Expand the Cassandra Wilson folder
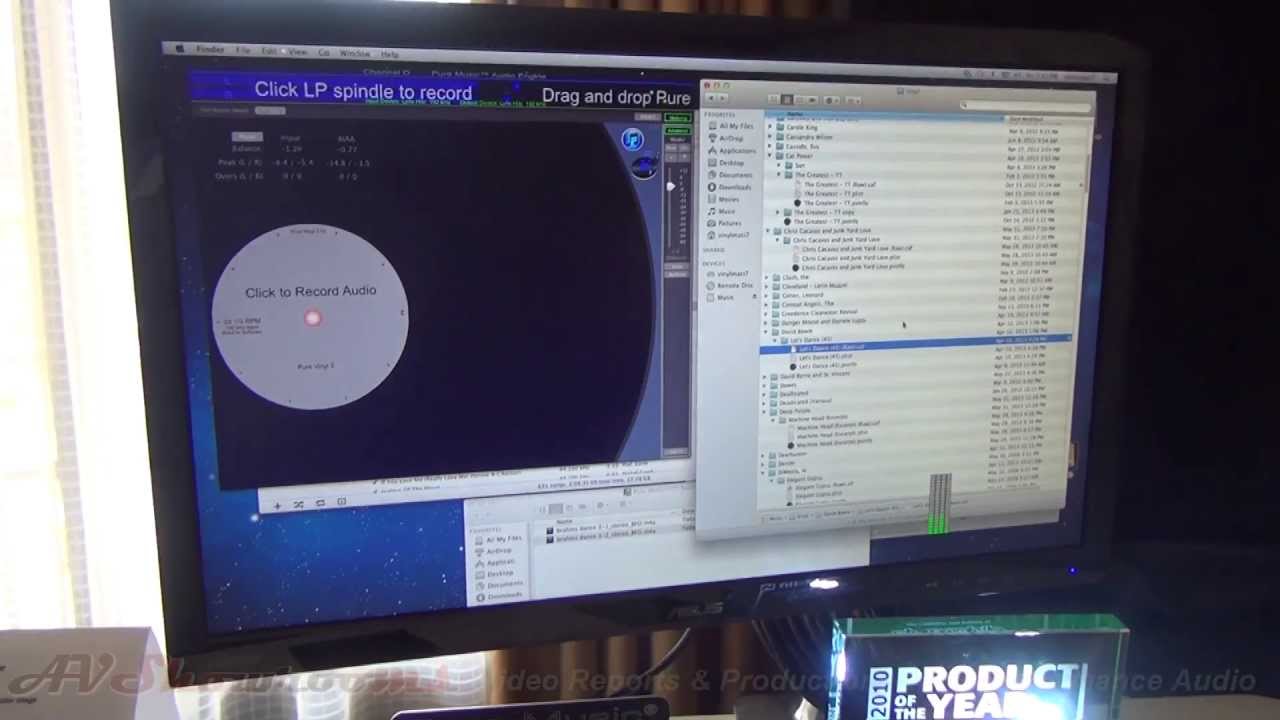The height and width of the screenshot is (720, 1280). click(771, 136)
